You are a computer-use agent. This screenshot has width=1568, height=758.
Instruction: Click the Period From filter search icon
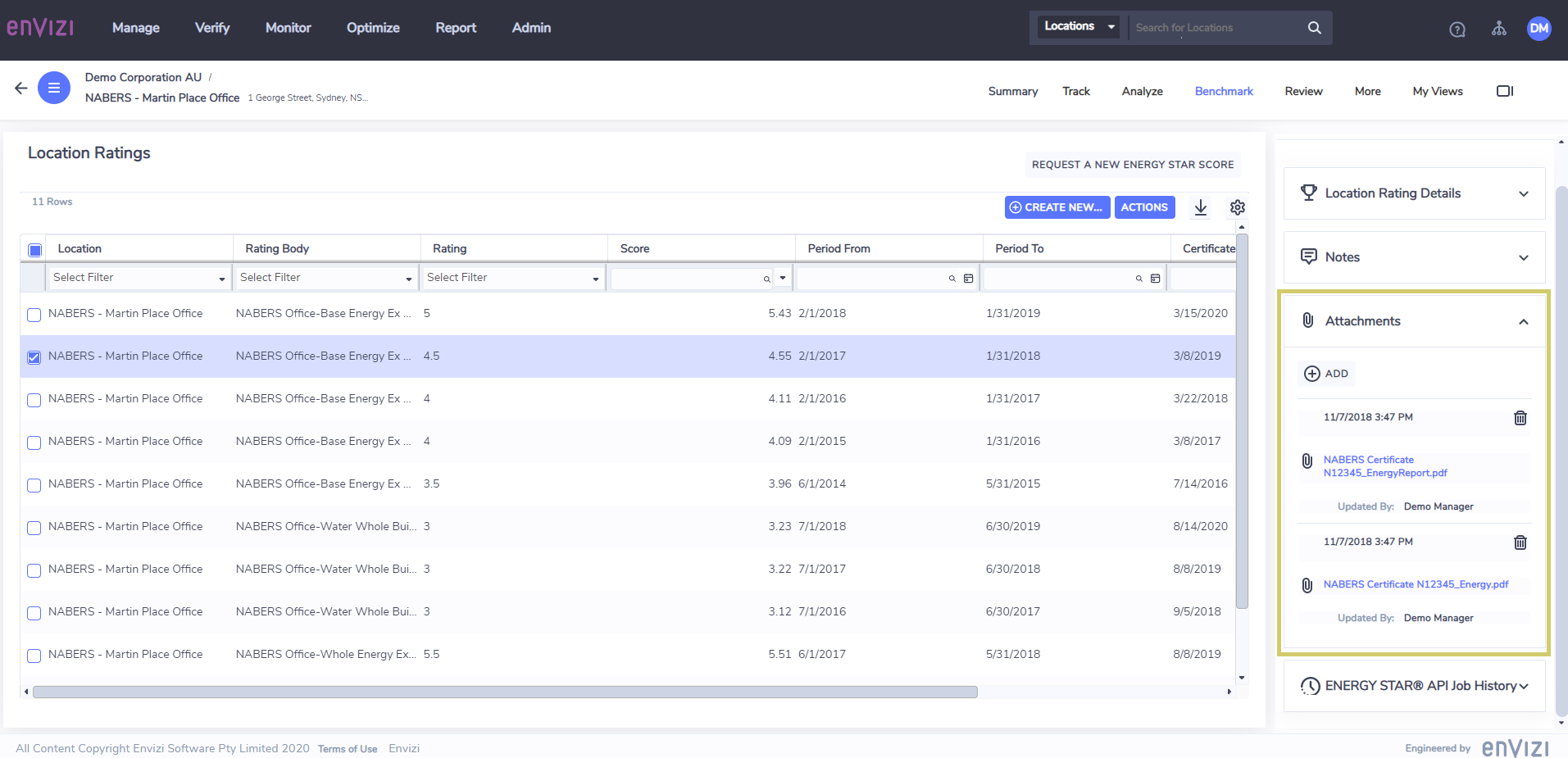952,279
